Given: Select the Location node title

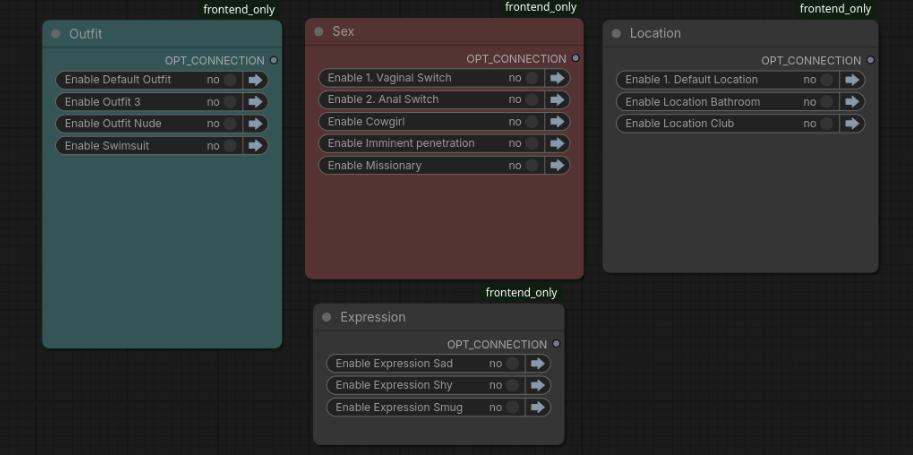Looking at the screenshot, I should (x=655, y=33).
